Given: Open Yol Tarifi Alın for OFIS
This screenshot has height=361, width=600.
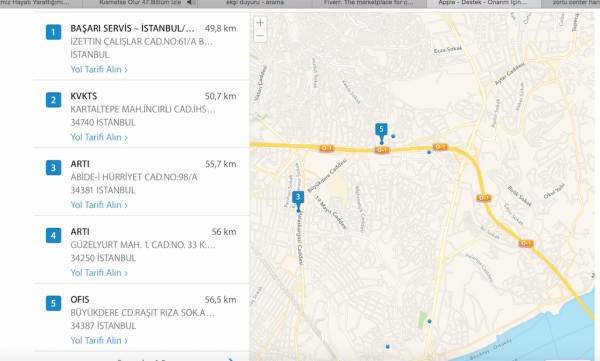Looking at the screenshot, I should pos(99,340).
